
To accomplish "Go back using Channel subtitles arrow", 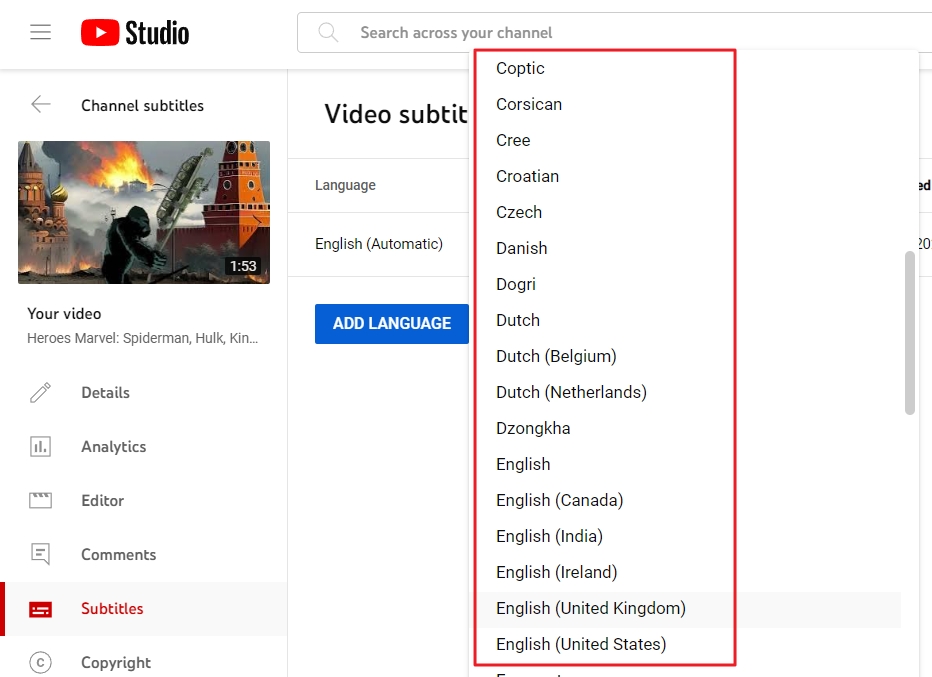I will pyautogui.click(x=40, y=105).
